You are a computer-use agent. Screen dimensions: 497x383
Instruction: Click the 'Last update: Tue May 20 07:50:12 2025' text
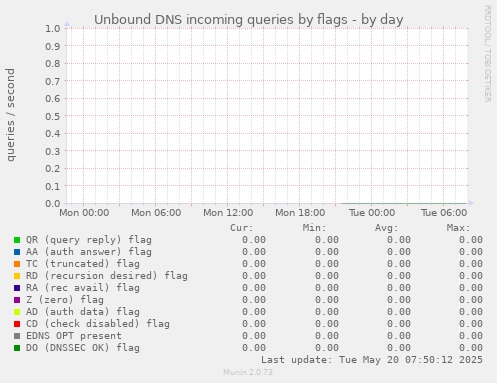click(x=372, y=360)
